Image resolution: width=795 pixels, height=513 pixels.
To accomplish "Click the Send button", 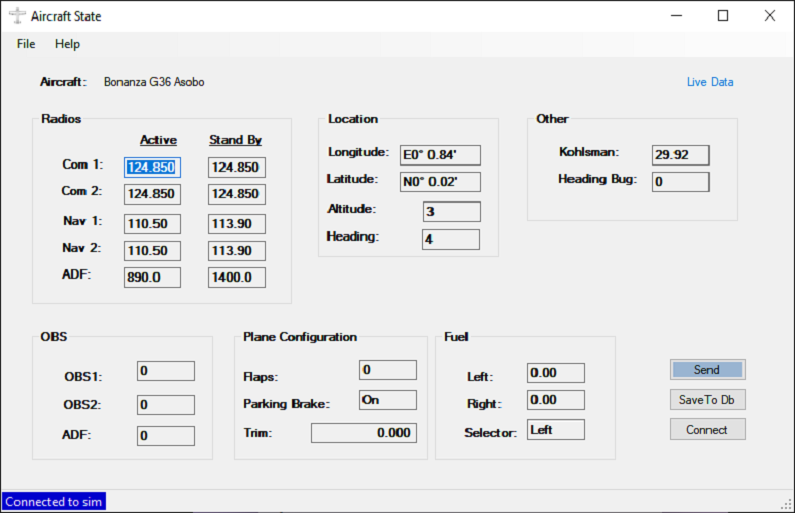I will [x=707, y=370].
